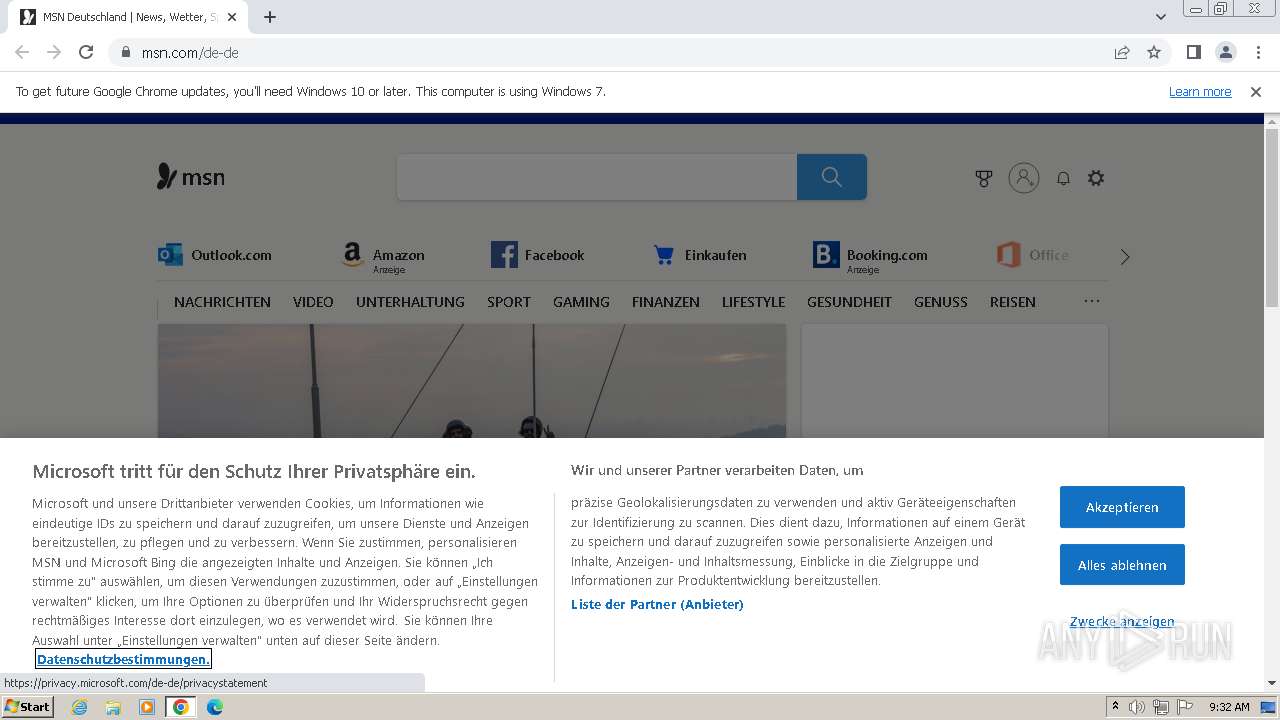Select the MSN Deutschland tab
The image size is (1280, 720).
tap(130, 17)
